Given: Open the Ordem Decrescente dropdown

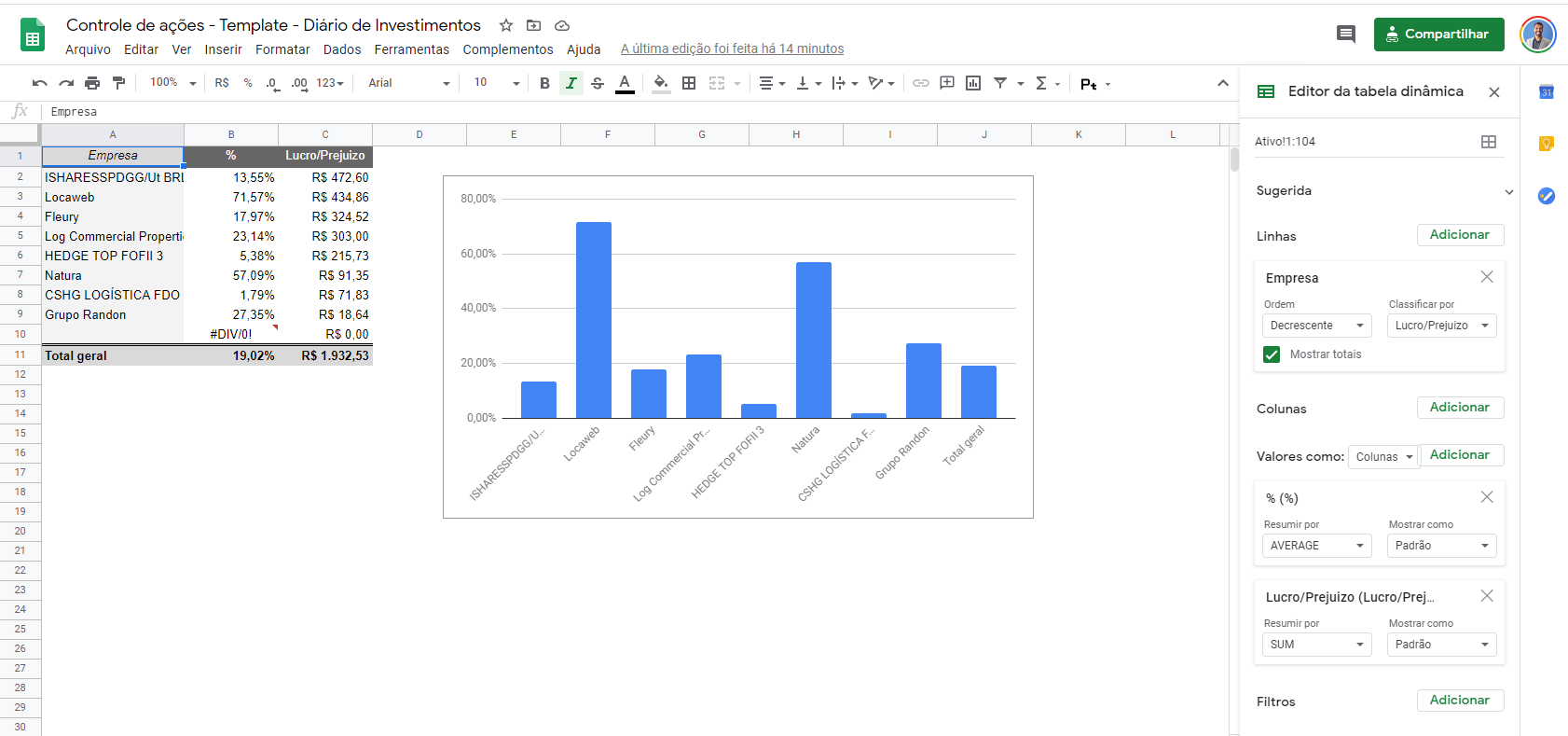Looking at the screenshot, I should coord(1316,326).
